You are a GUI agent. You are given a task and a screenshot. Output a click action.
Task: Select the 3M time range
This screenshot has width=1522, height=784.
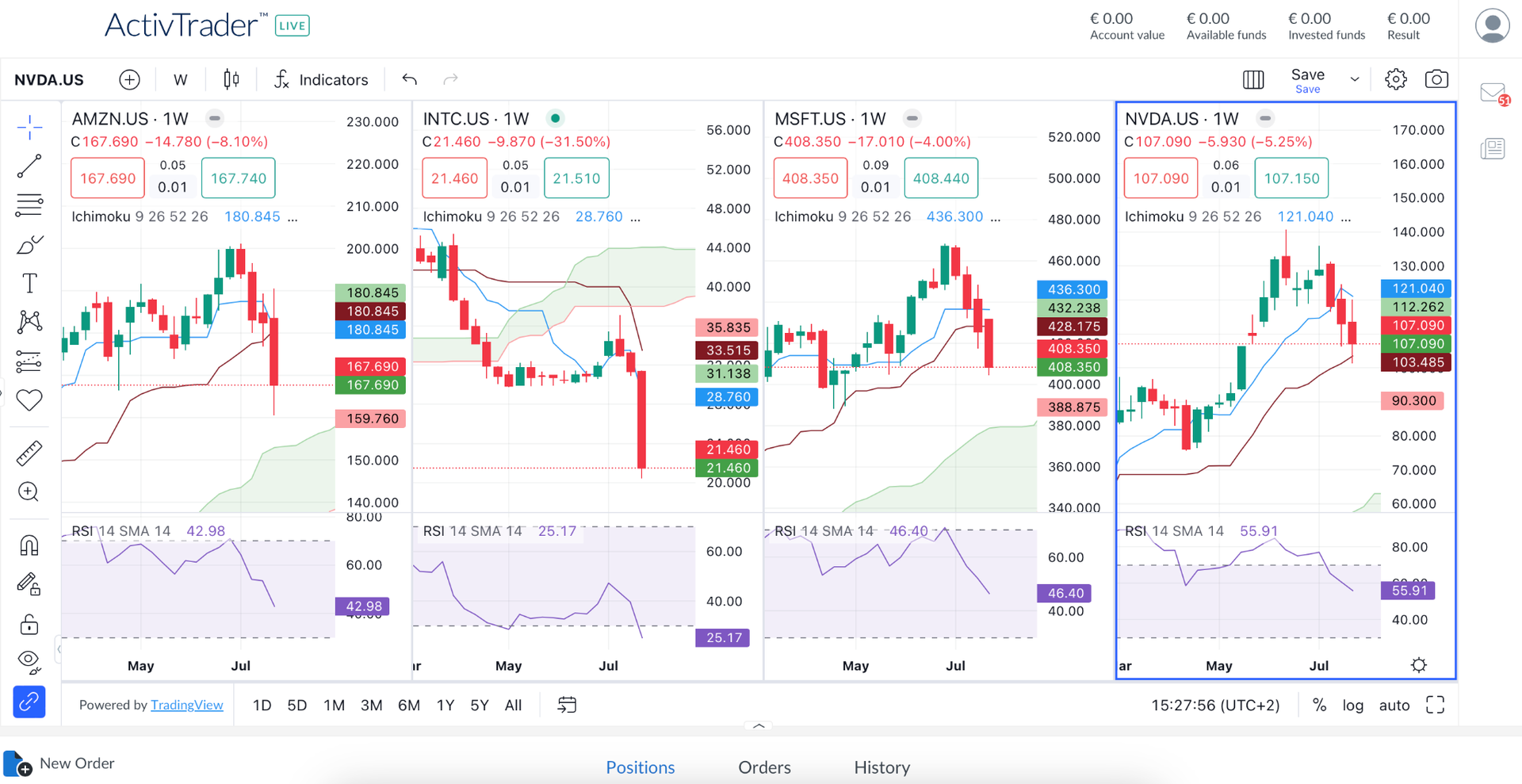[x=372, y=705]
